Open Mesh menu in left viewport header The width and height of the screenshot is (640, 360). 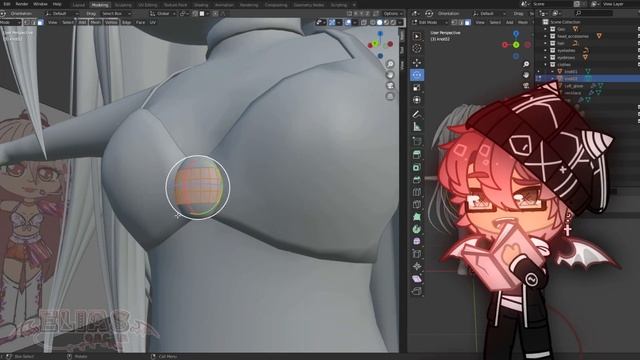coord(96,22)
